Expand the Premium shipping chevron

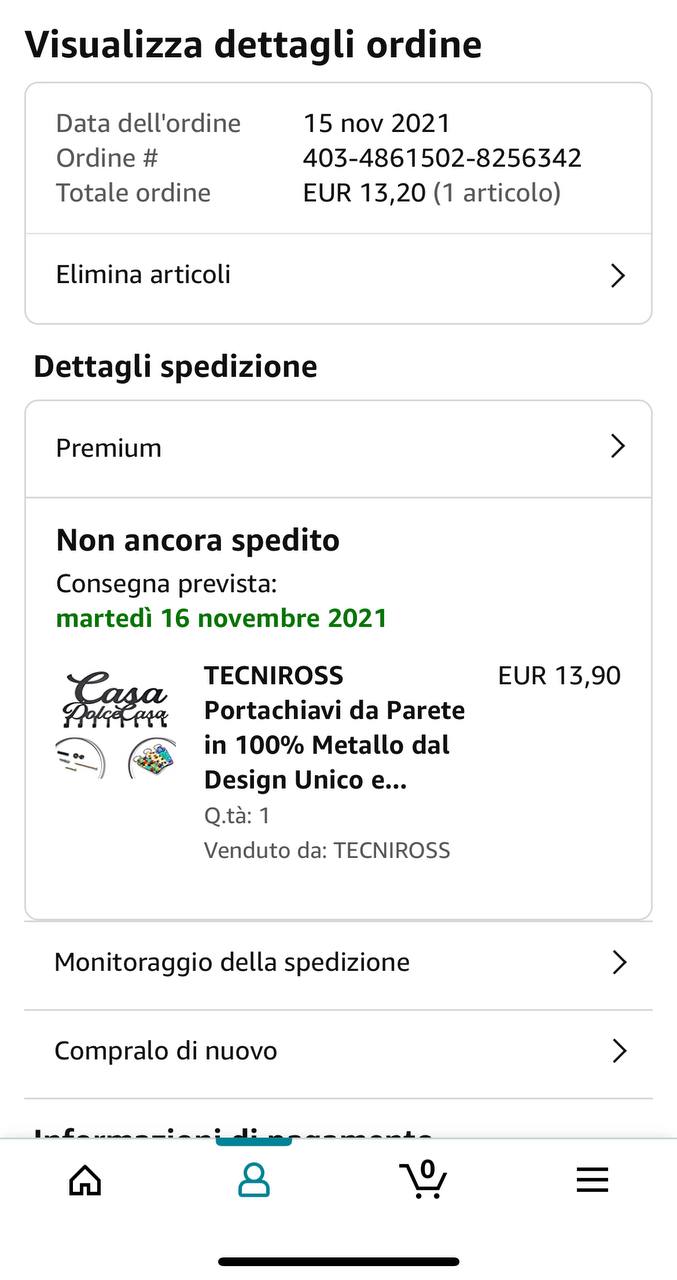click(618, 446)
